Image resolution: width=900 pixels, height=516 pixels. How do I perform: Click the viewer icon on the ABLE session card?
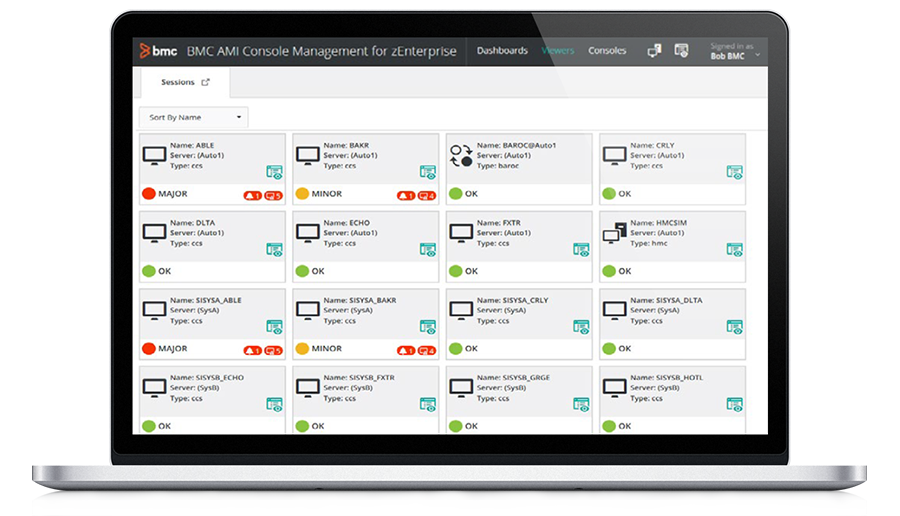pos(273,172)
